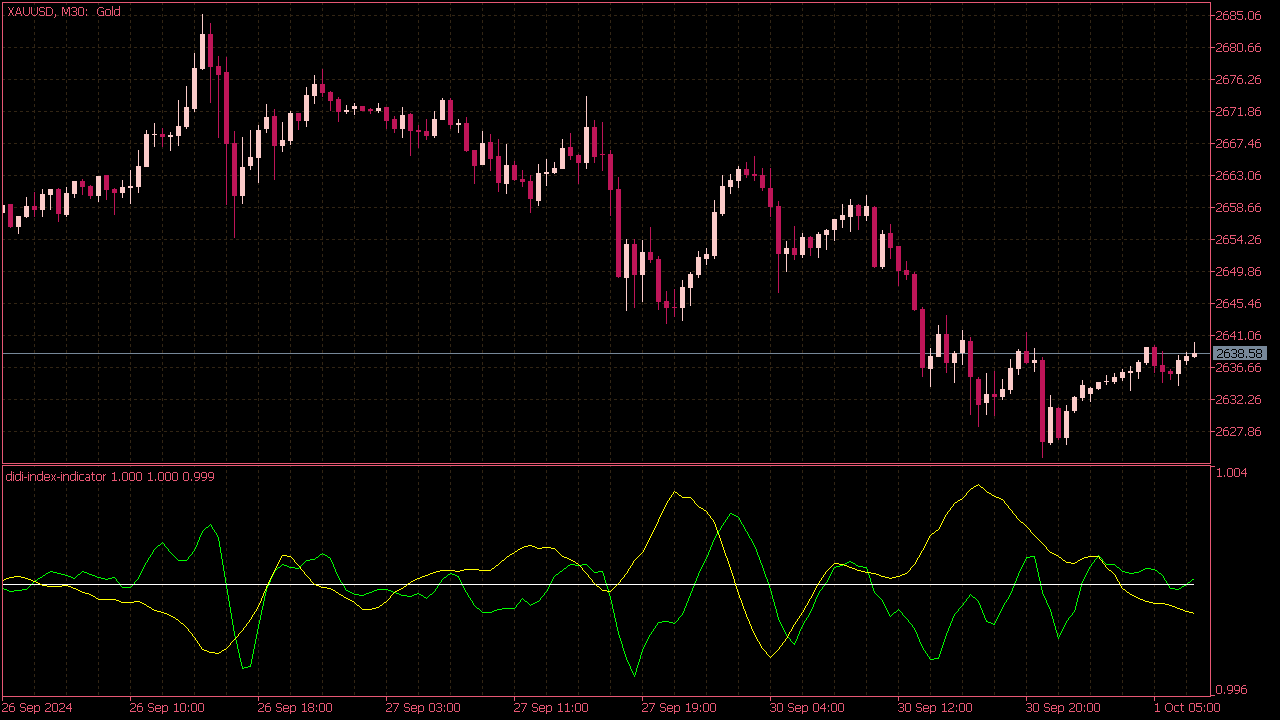
Task: Click the 26 Sep 2024 date label
Action: [x=38, y=708]
